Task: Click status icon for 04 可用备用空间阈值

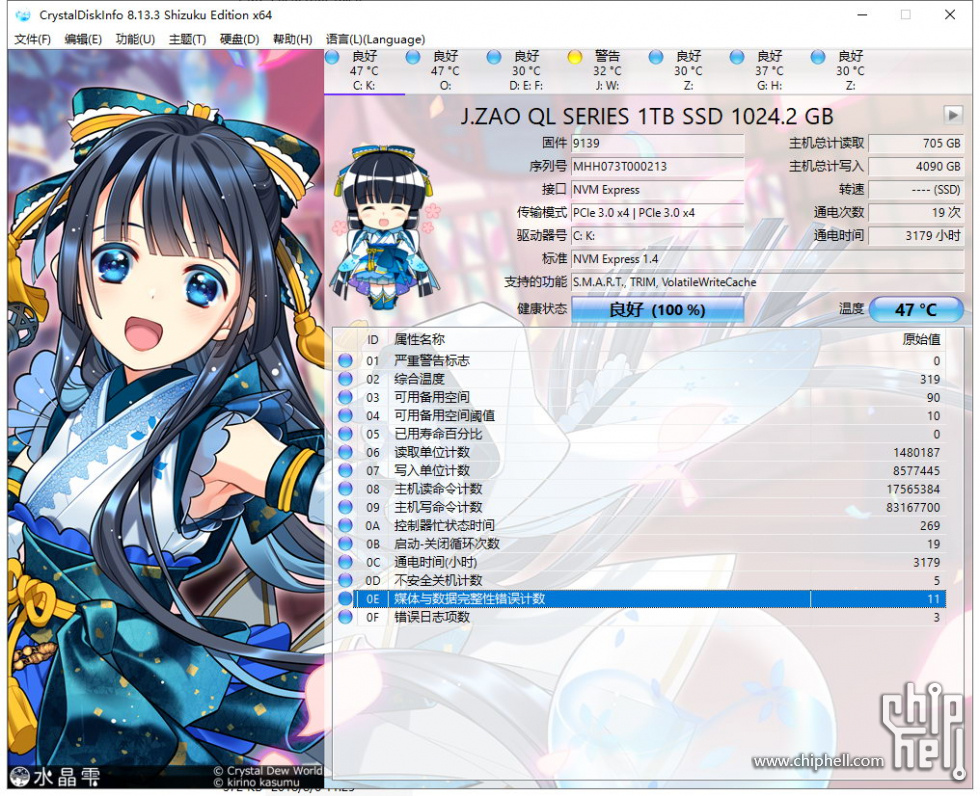Action: click(345, 415)
